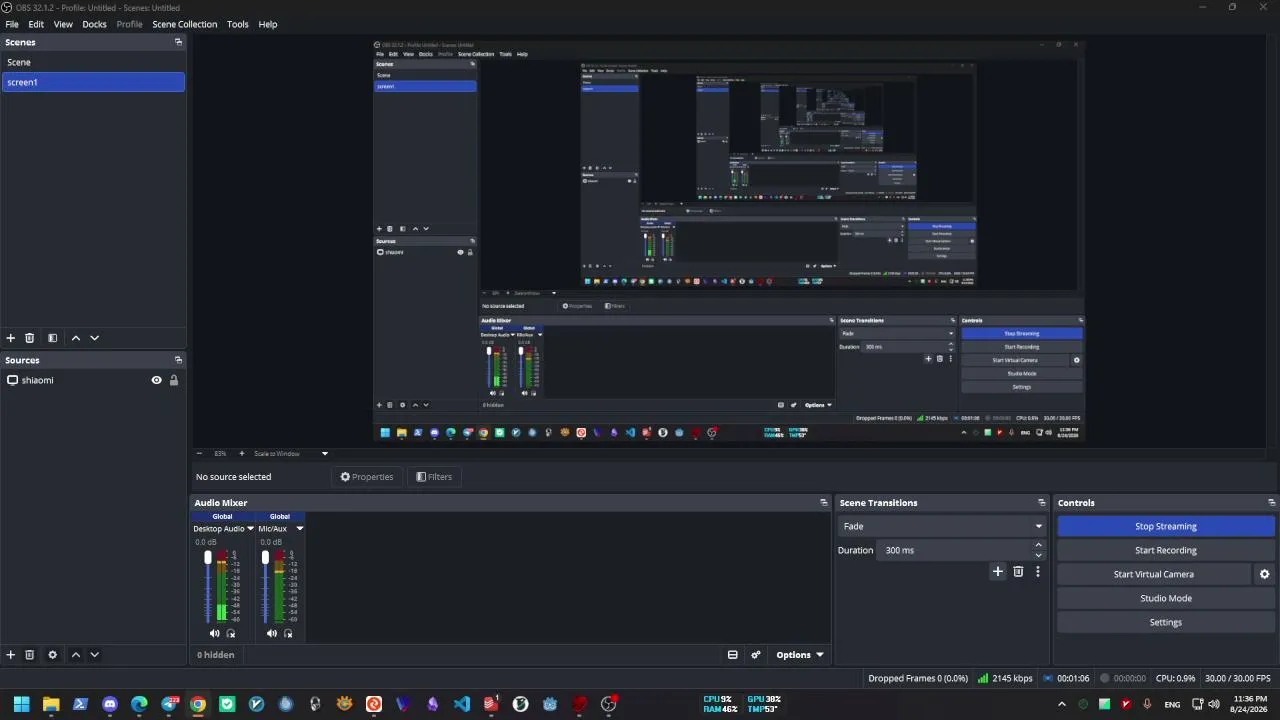Open OBS Settings button
Screen dimensions: 1280x720
point(1166,622)
